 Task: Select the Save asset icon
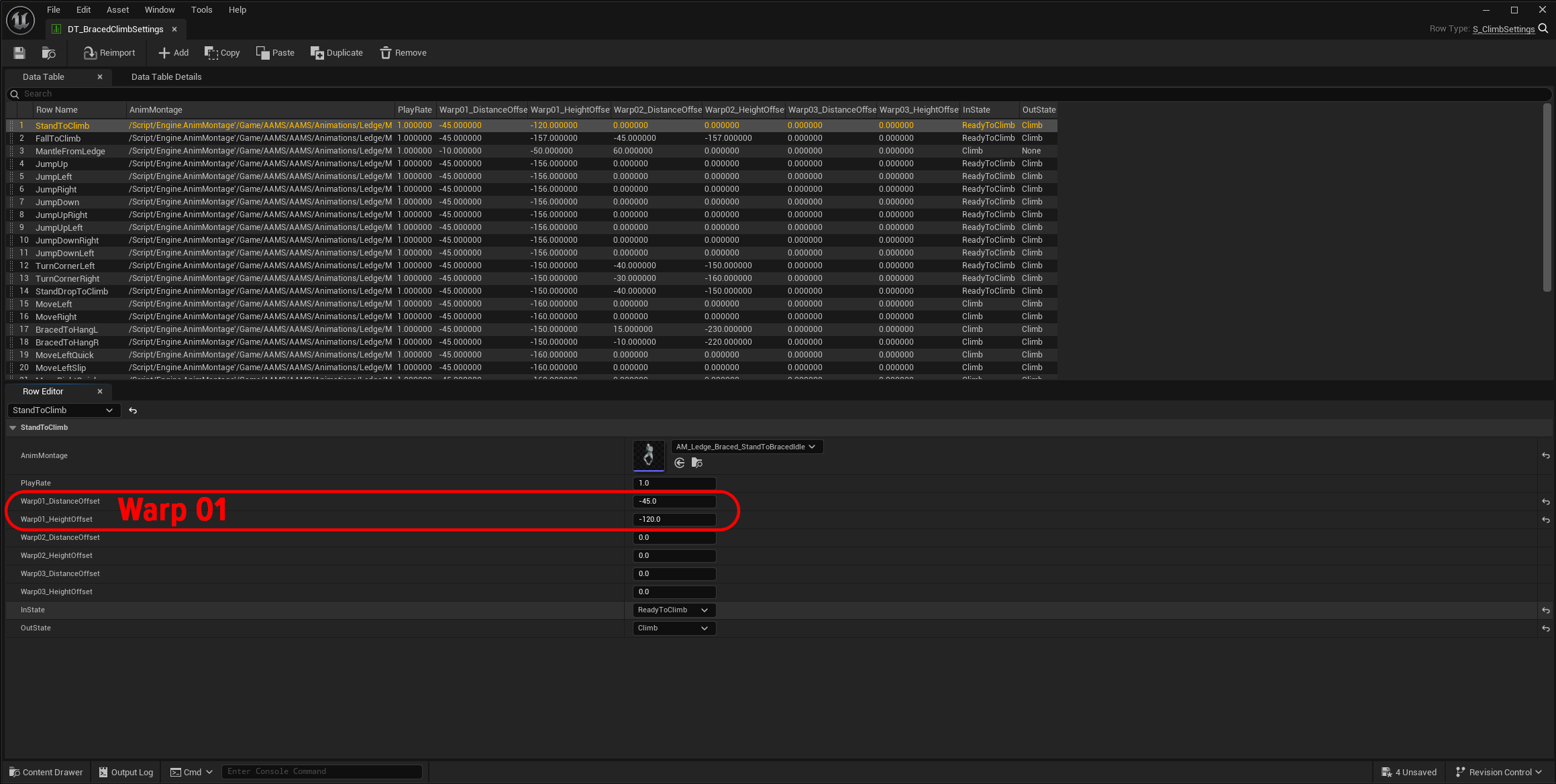pos(19,52)
